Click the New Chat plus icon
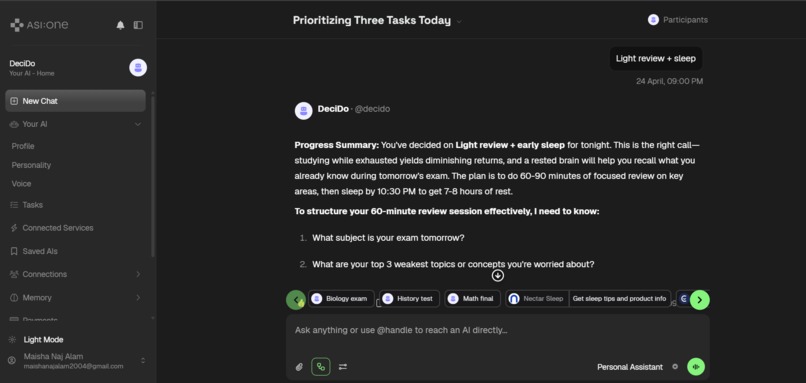The width and height of the screenshot is (806, 383). [14, 101]
